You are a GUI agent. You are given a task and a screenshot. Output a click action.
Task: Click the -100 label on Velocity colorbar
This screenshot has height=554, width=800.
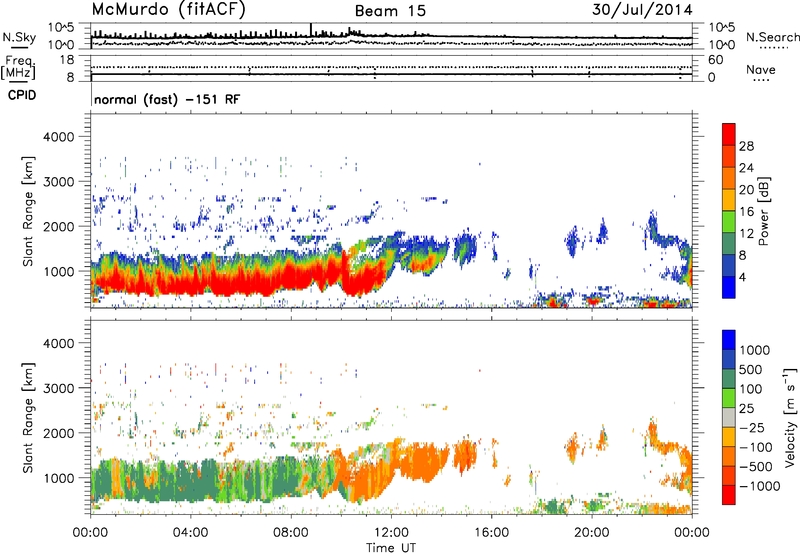[x=756, y=447]
